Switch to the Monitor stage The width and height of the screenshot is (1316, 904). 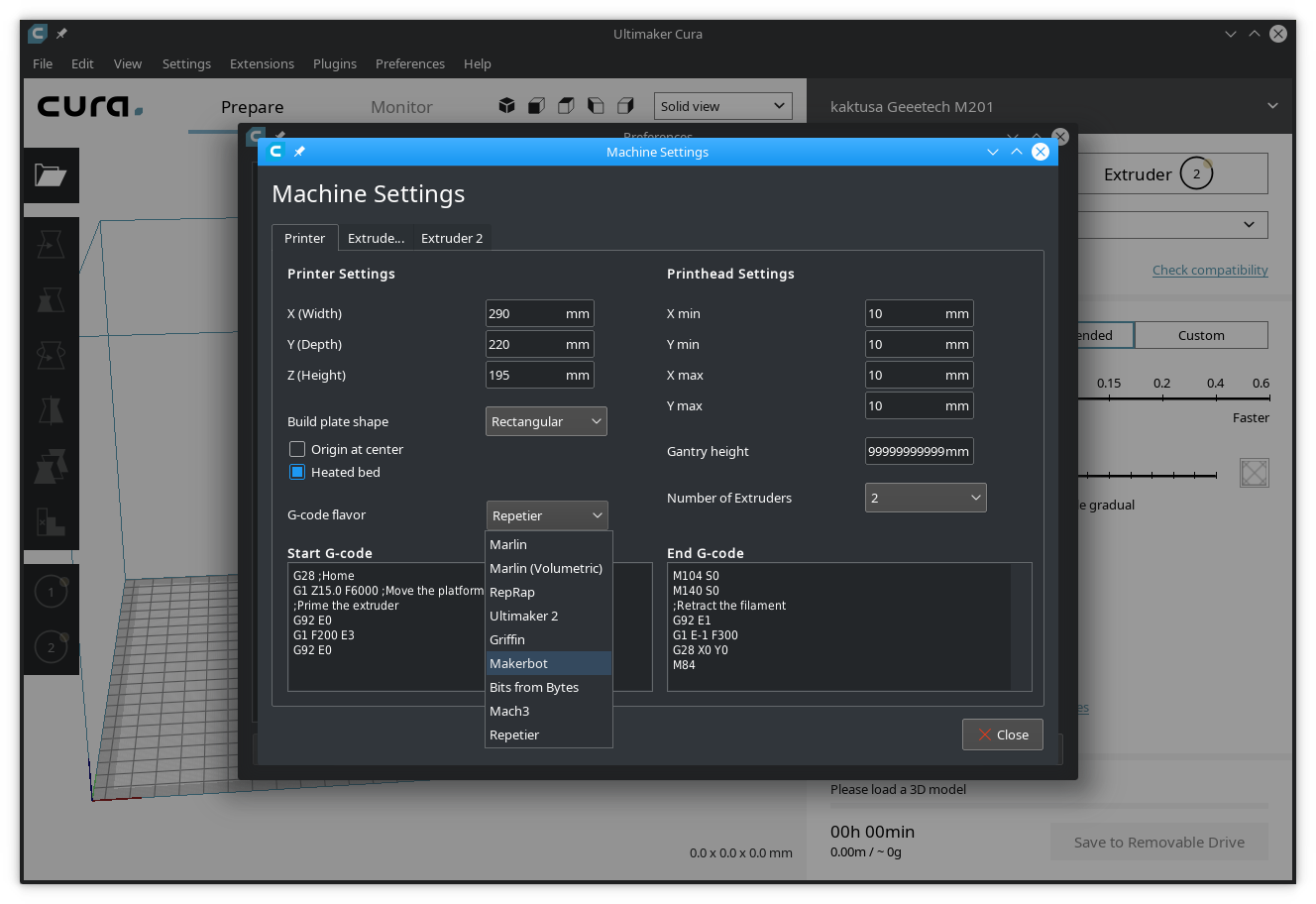pos(401,107)
